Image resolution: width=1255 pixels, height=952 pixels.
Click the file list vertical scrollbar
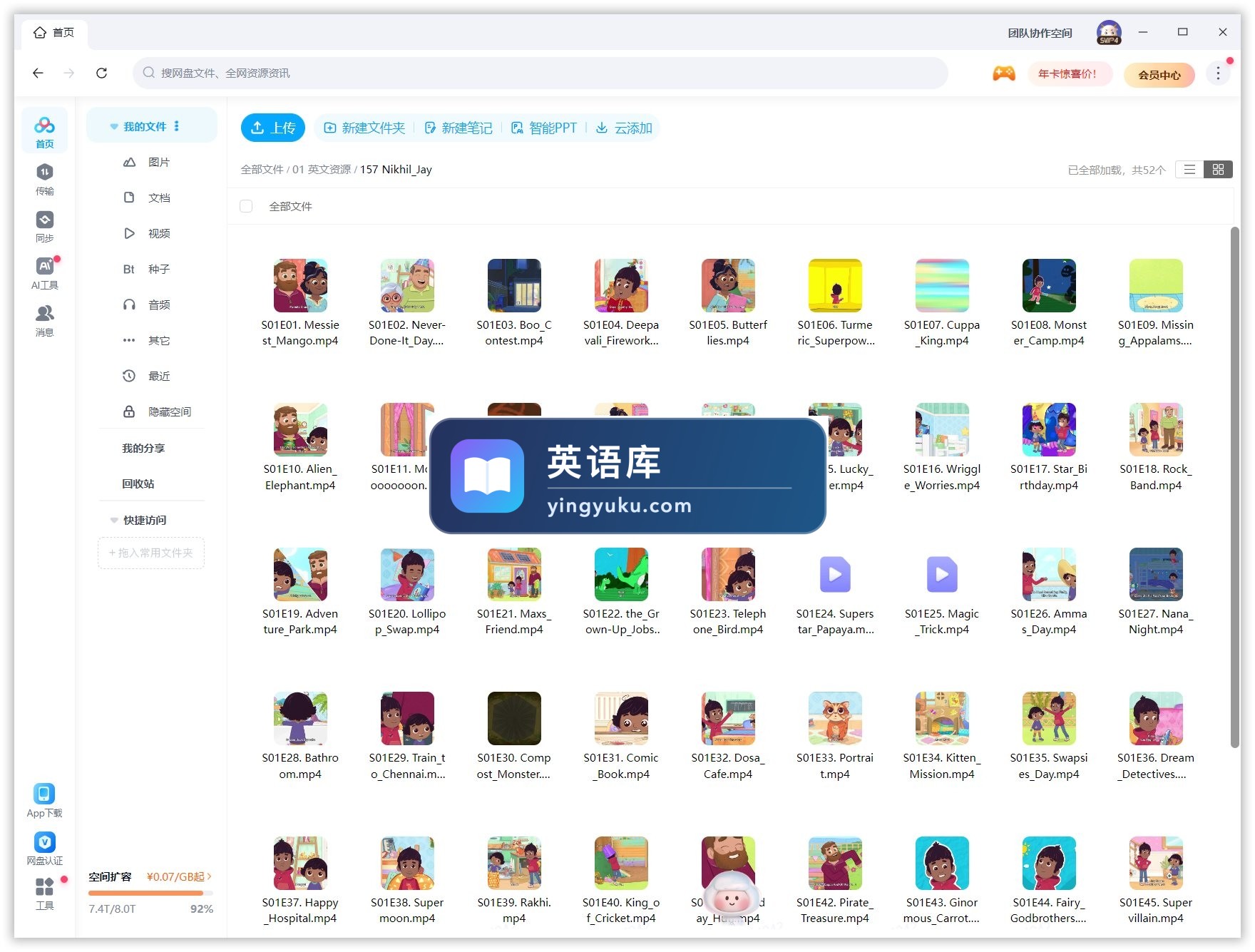(x=1235, y=487)
